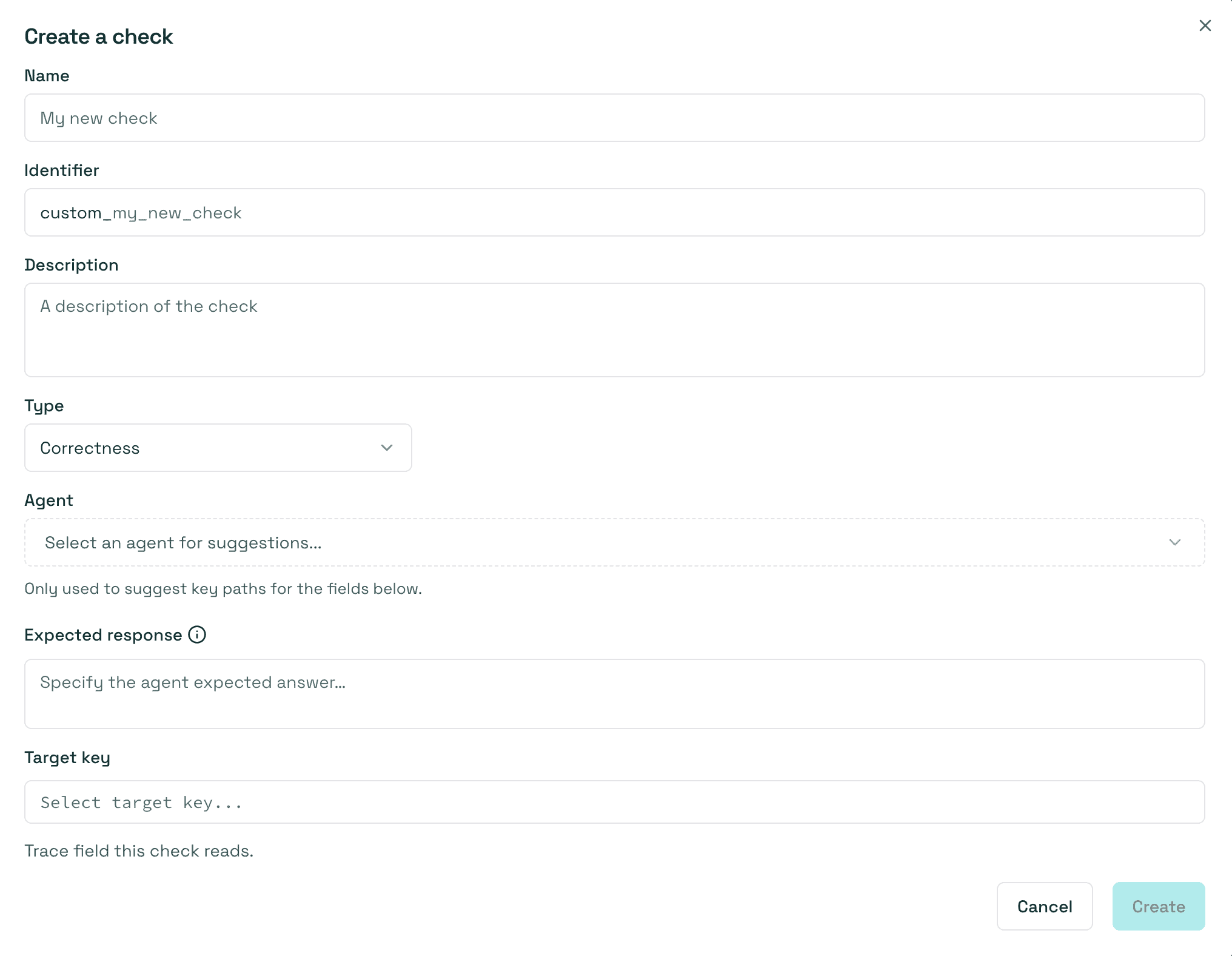Click the Description text area

coord(614,330)
